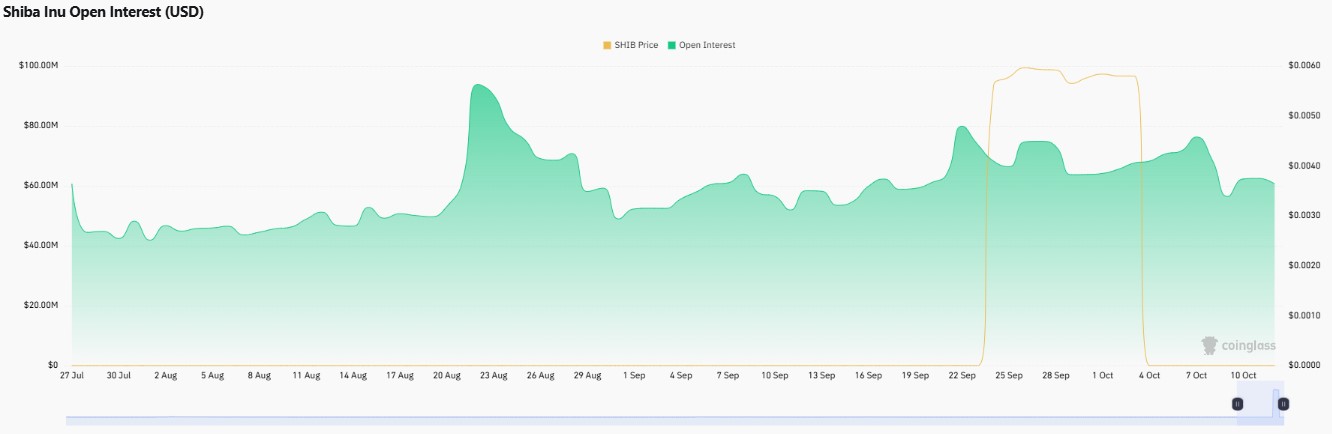
Task: Click the 19 Sep date label
Action: tap(915, 375)
